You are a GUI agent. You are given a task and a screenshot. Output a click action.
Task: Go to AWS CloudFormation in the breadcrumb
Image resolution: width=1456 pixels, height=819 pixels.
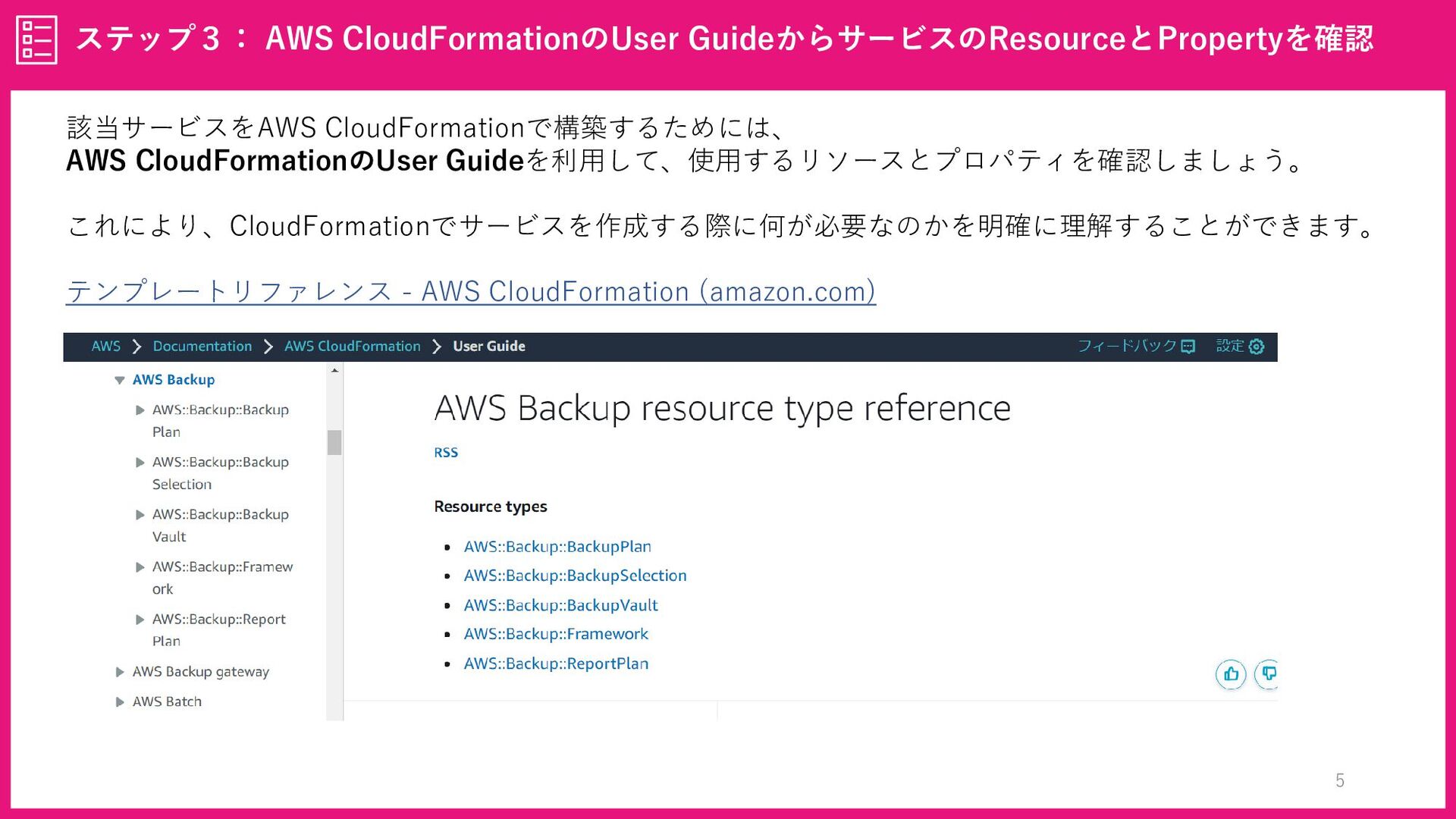pyautogui.click(x=353, y=347)
